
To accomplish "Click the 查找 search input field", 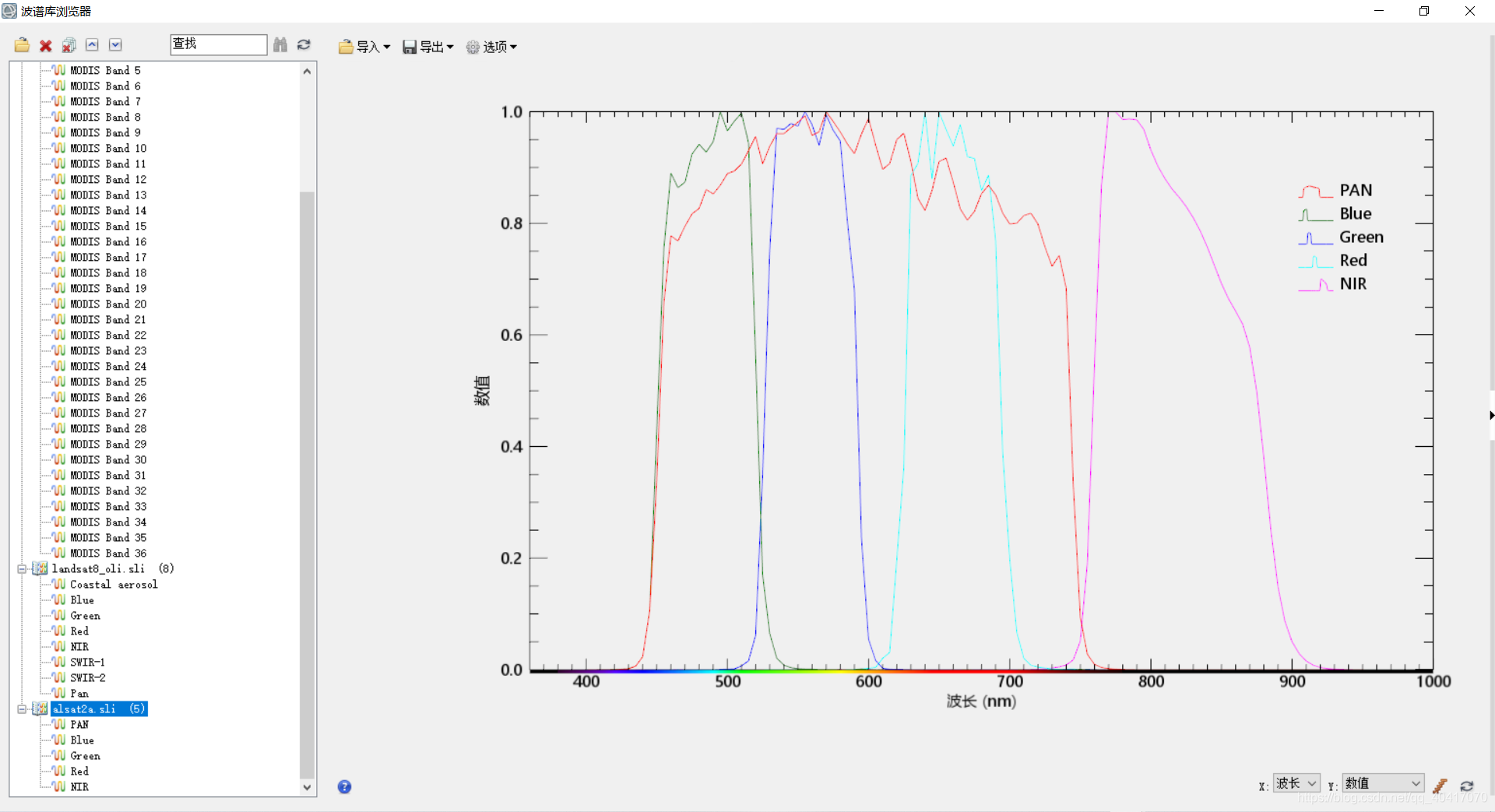I will [218, 44].
